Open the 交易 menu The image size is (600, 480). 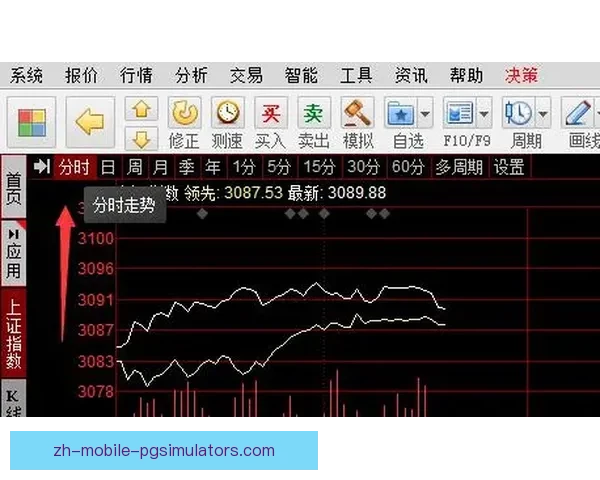pyautogui.click(x=246, y=75)
